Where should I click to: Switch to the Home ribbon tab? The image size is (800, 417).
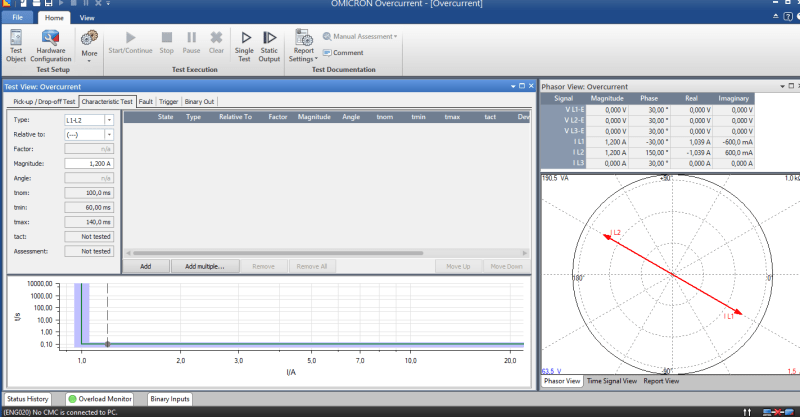(54, 18)
